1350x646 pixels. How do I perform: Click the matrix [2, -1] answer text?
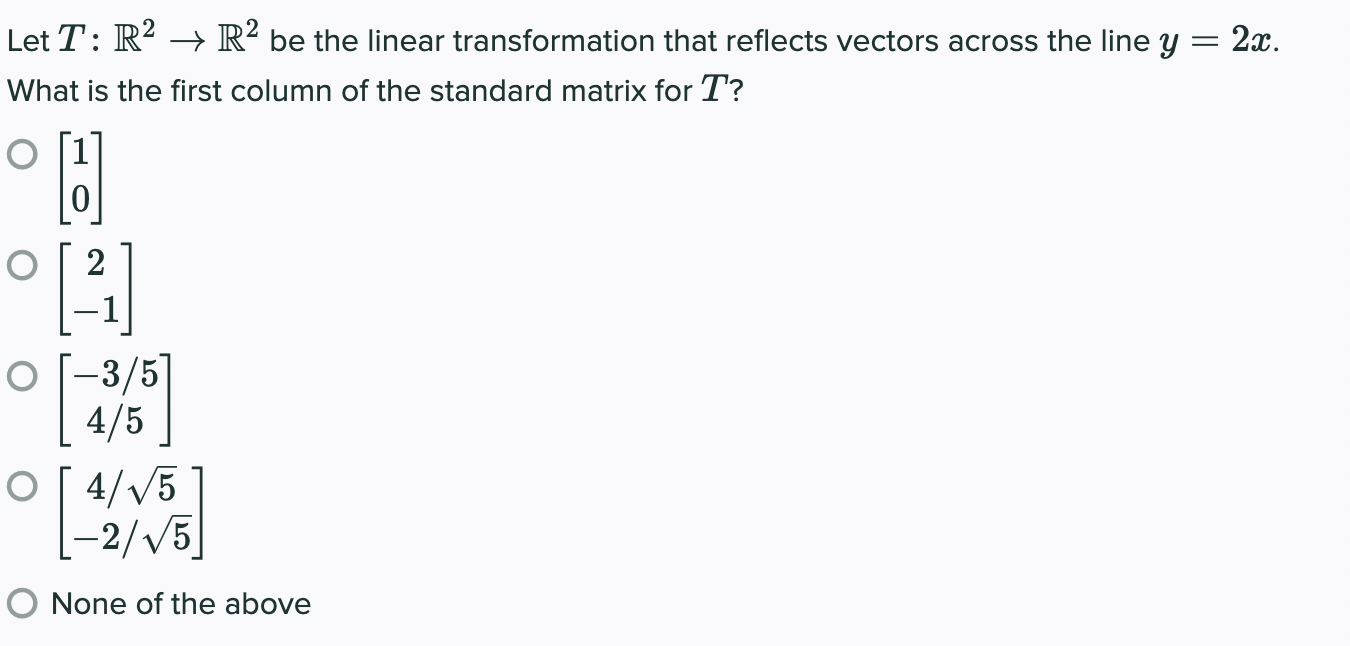(x=95, y=287)
